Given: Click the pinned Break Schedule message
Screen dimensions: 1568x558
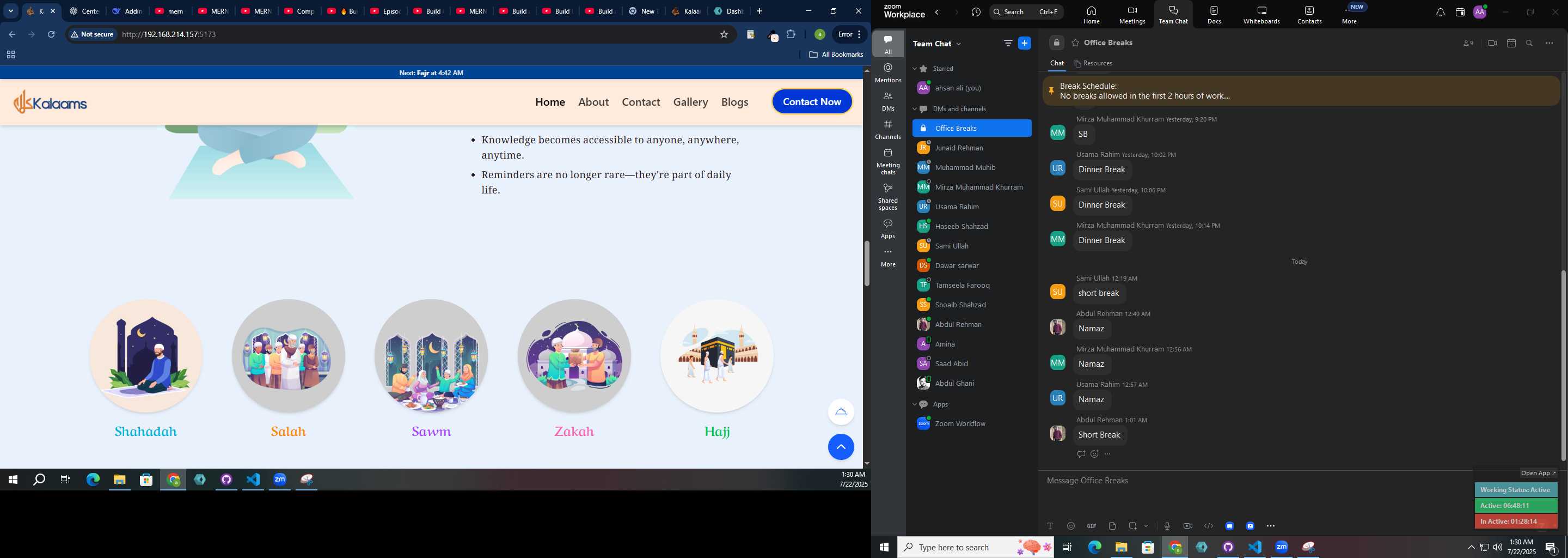Looking at the screenshot, I should 1301,91.
